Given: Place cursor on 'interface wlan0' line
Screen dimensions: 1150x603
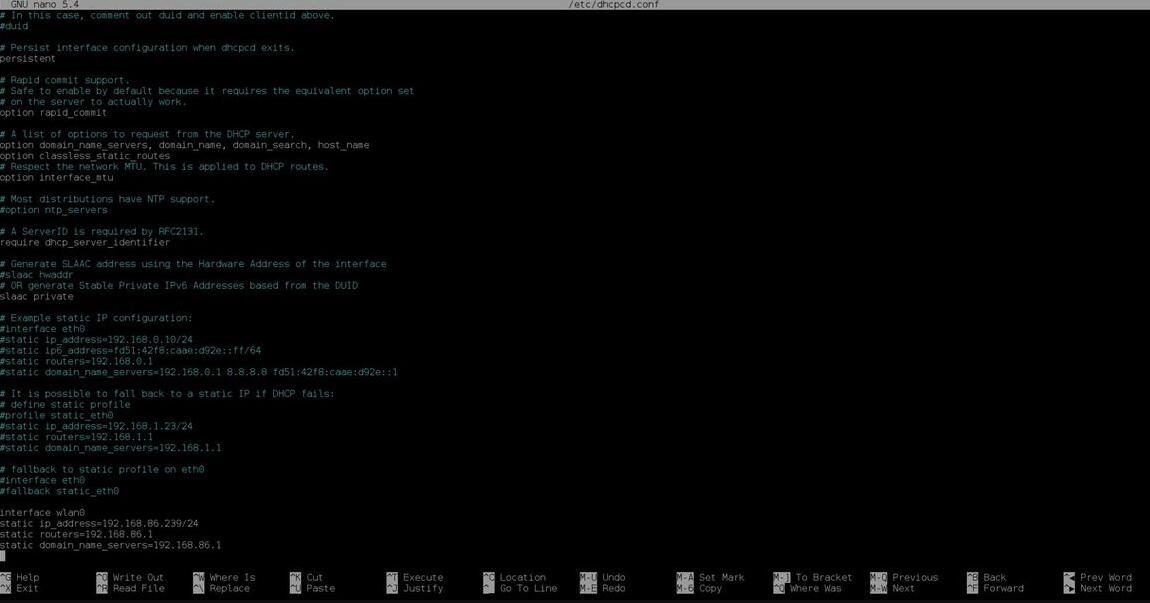Looking at the screenshot, I should click(x=42, y=513).
